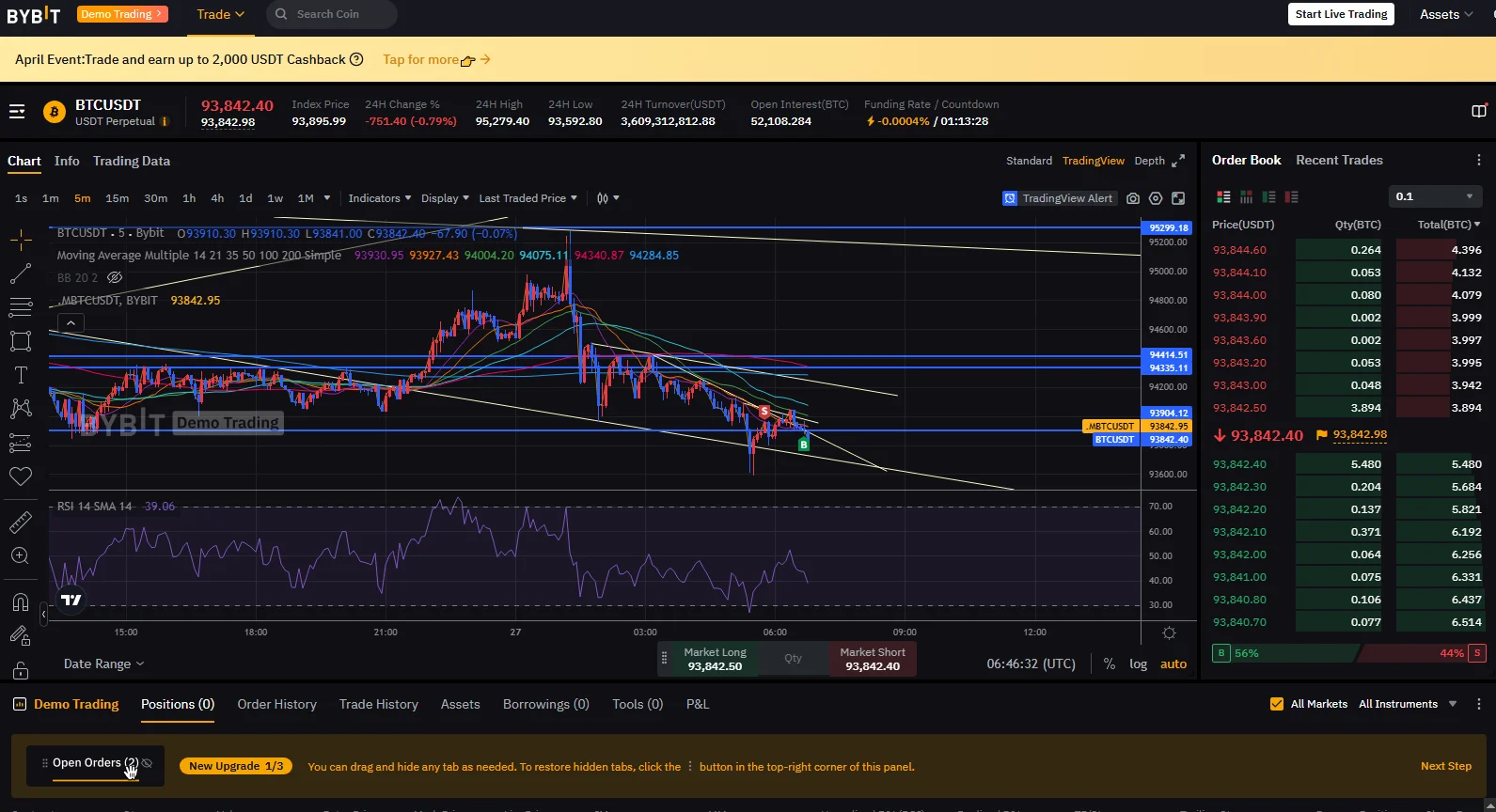1496x812 pixels.
Task: Open the candlestick chart type dropdown
Action: pyautogui.click(x=608, y=198)
